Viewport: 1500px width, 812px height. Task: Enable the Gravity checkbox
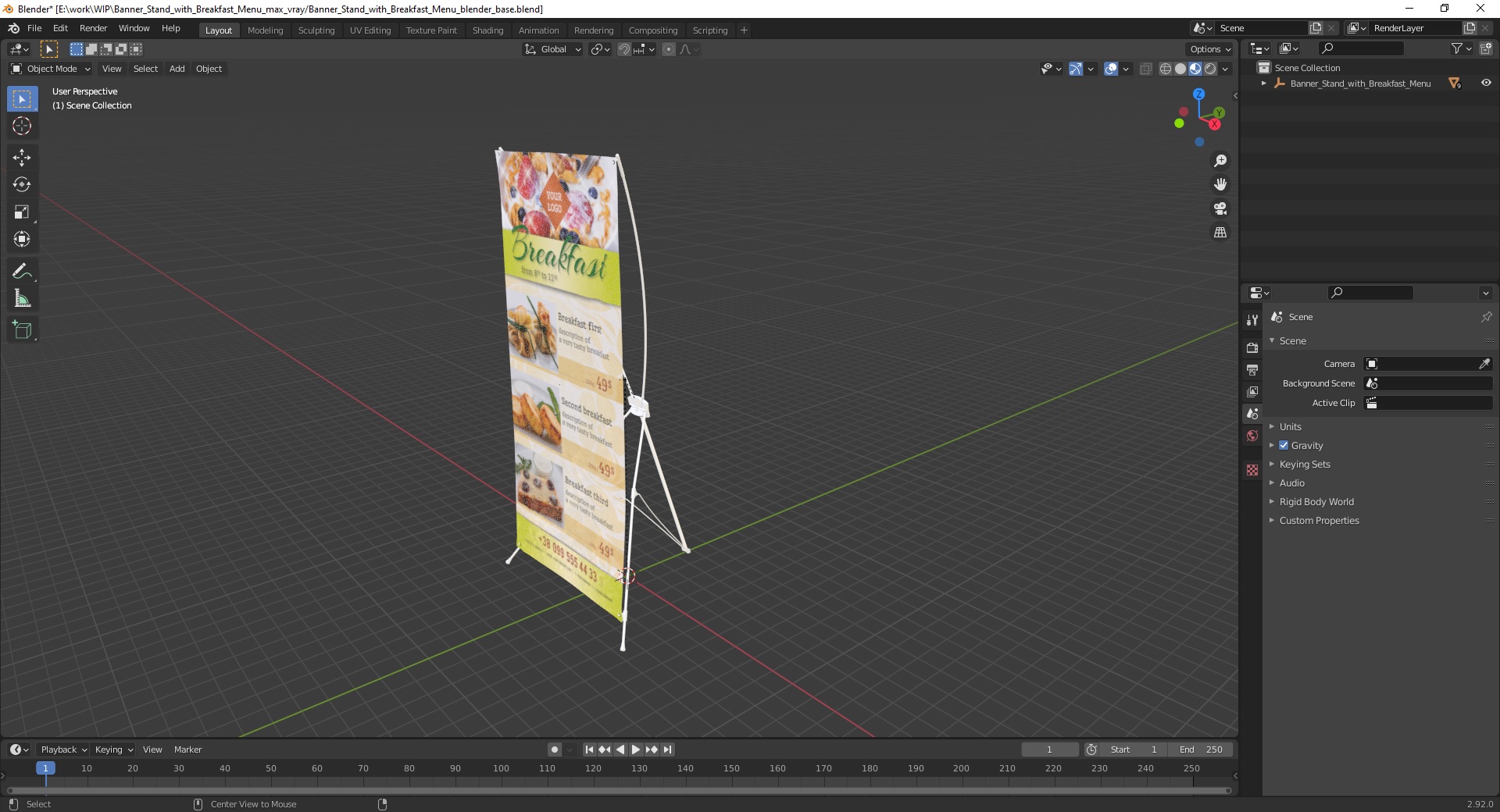tap(1284, 445)
